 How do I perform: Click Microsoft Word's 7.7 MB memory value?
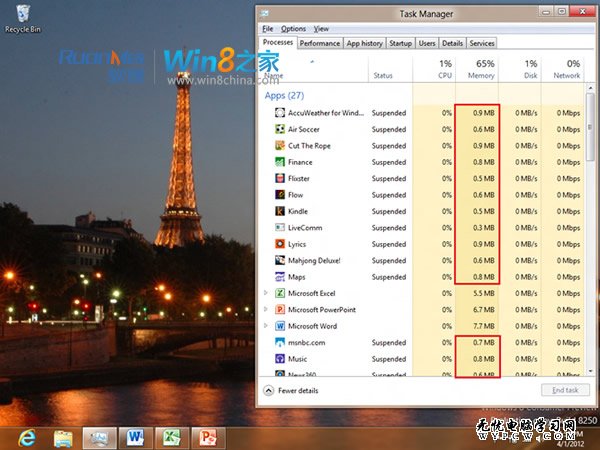[x=484, y=326]
